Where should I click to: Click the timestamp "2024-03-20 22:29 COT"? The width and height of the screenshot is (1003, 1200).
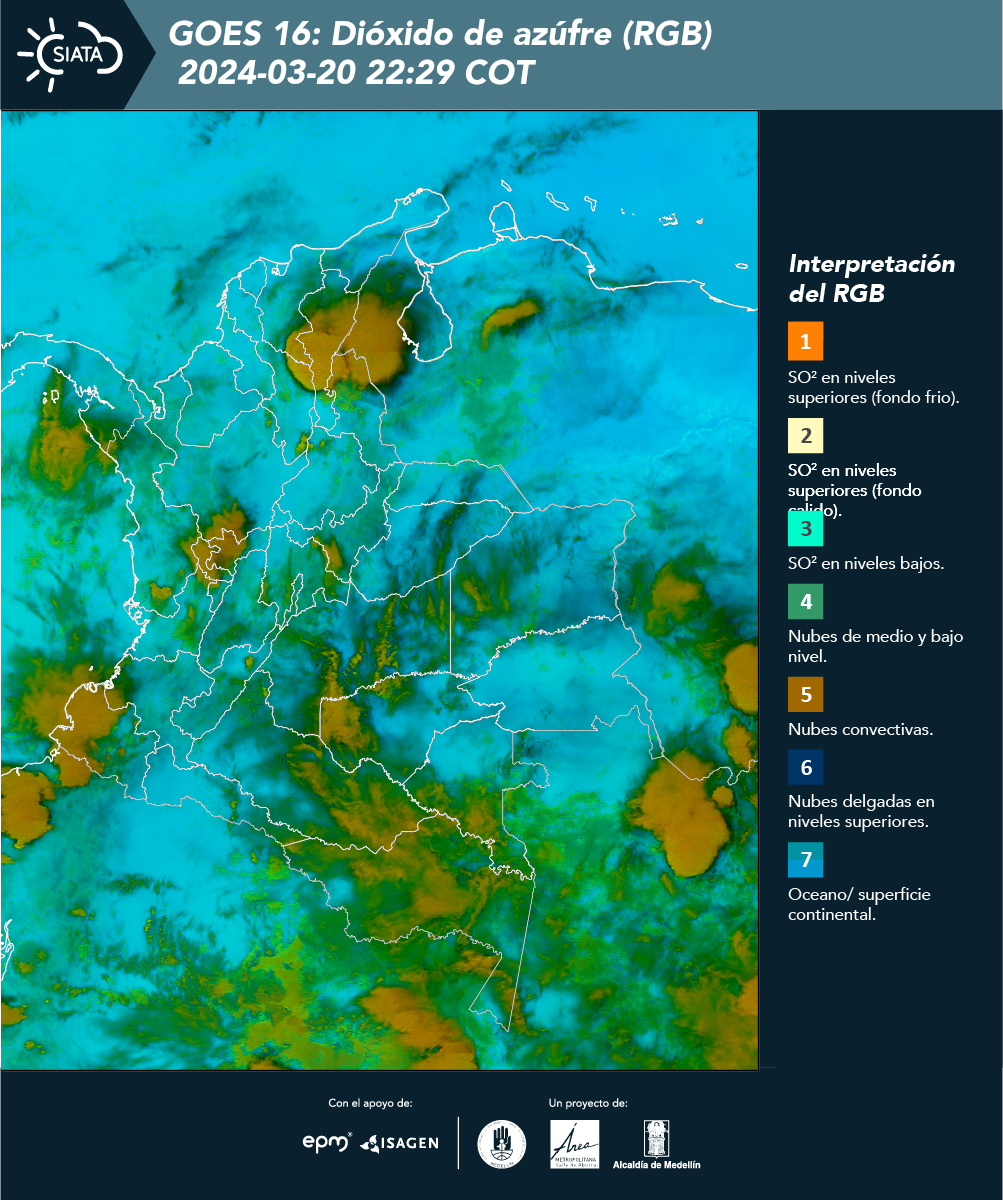[x=356, y=73]
